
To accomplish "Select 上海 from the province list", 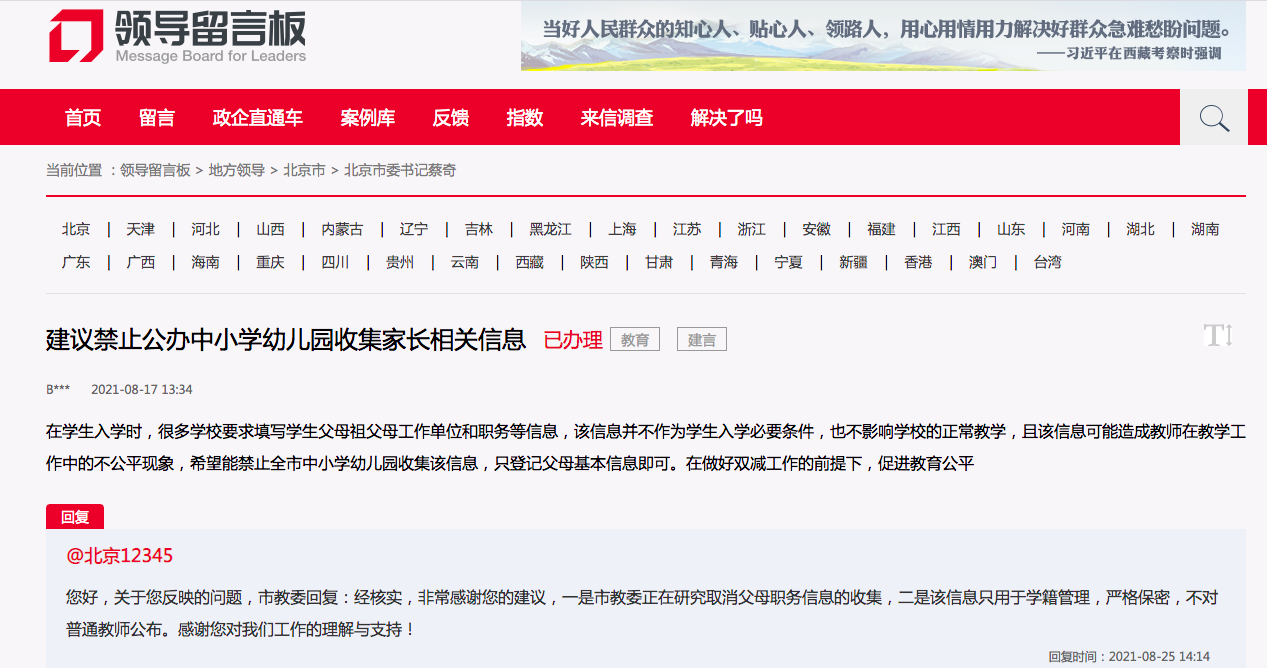I will click(622, 229).
